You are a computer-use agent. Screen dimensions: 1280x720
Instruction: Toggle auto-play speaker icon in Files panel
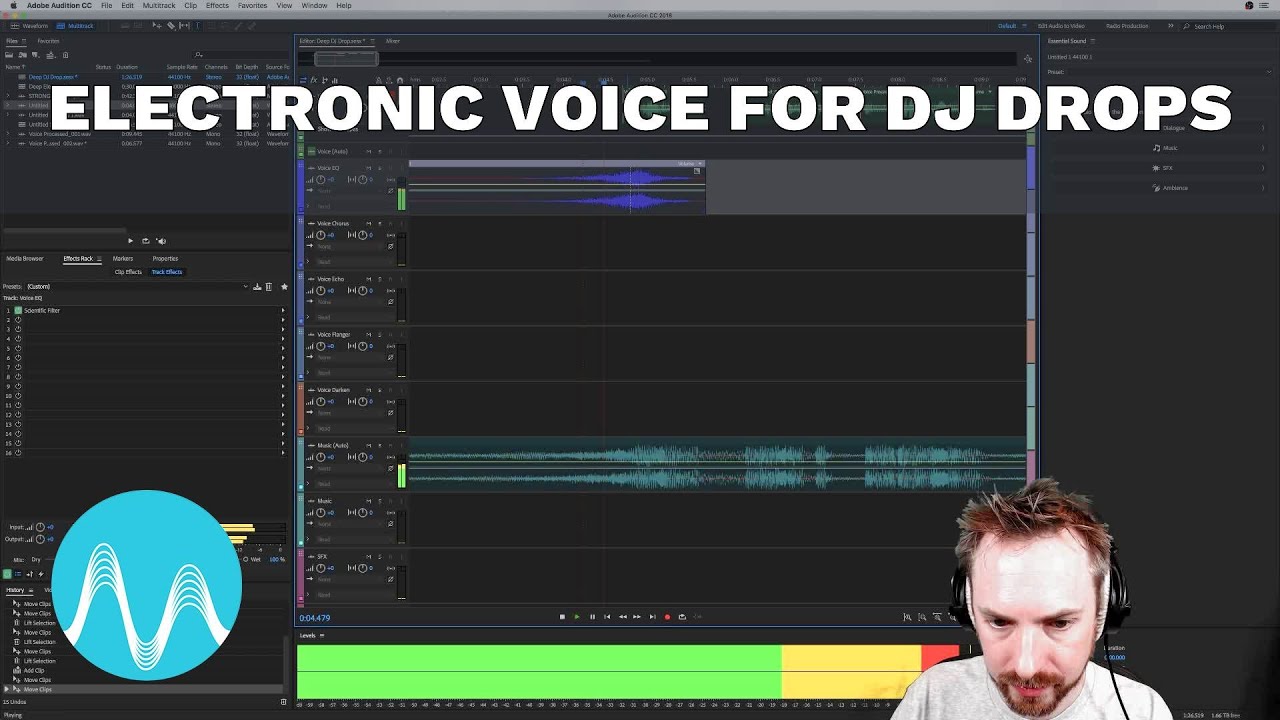[161, 240]
